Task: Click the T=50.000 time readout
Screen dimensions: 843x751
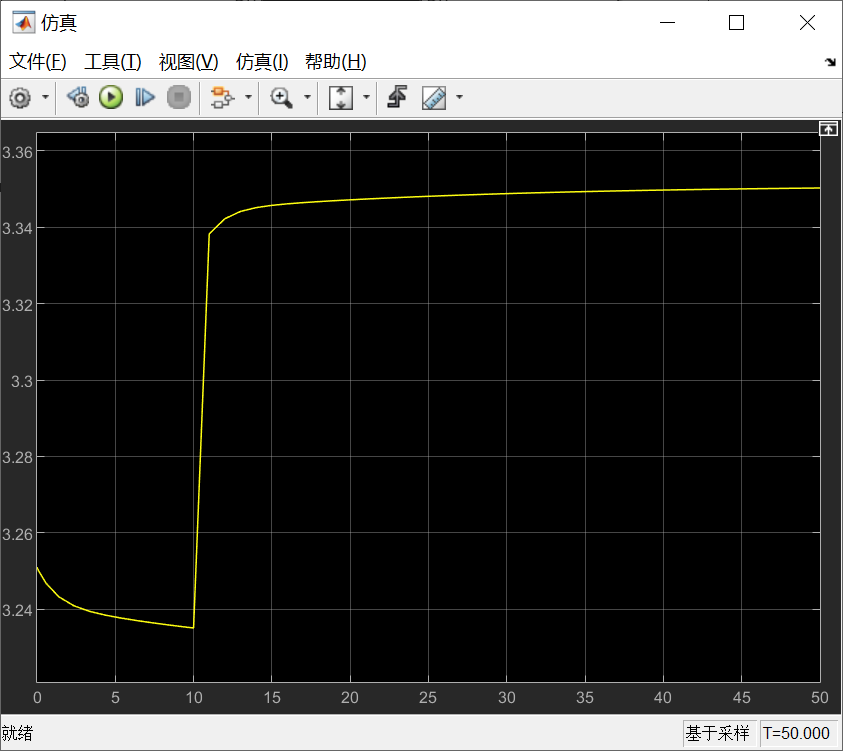Action: [x=796, y=733]
